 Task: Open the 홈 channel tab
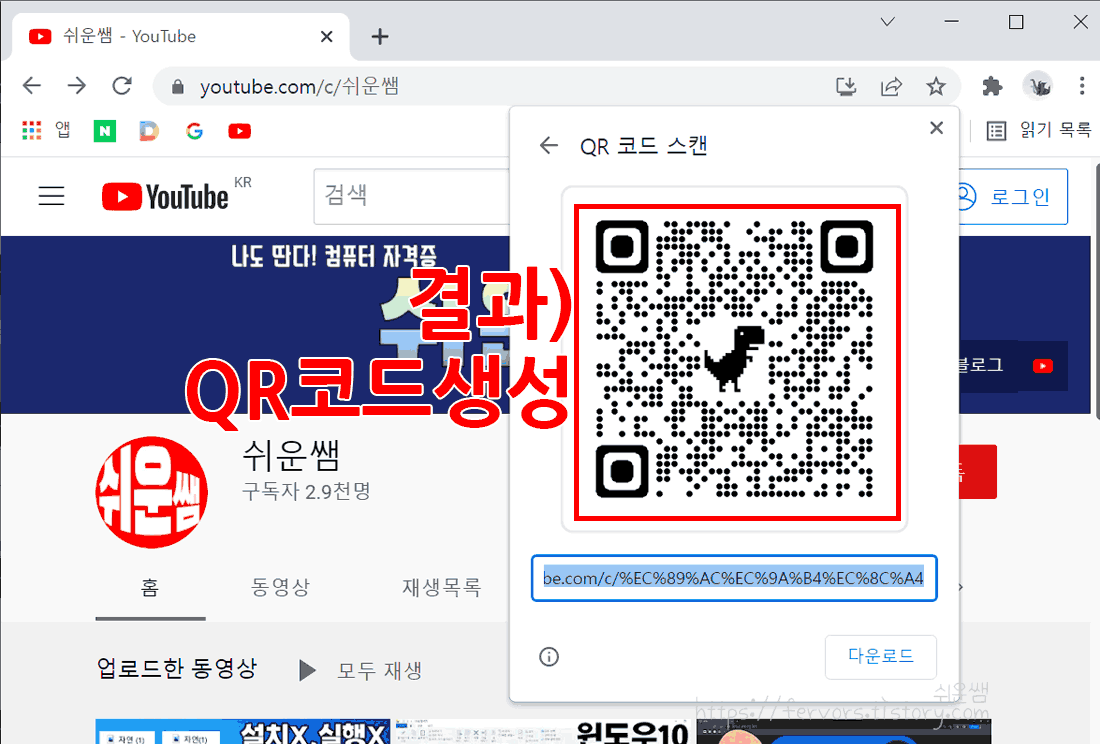pyautogui.click(x=150, y=587)
